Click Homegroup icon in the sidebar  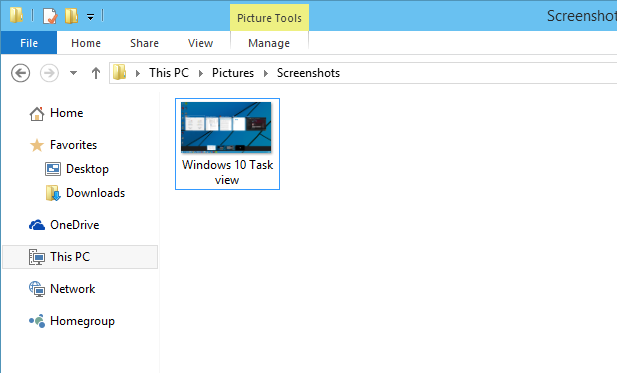[x=37, y=321]
